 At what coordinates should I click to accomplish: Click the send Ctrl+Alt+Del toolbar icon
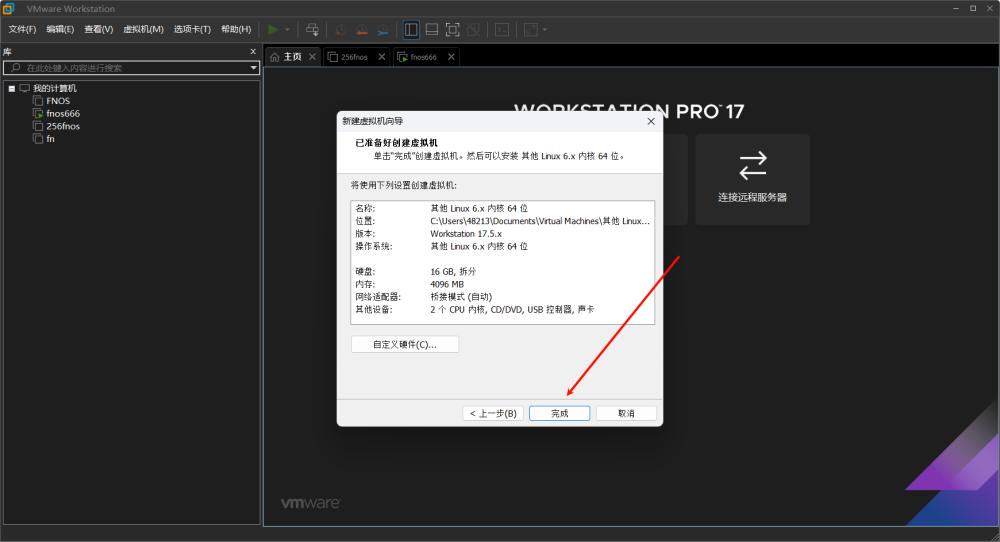(x=313, y=30)
